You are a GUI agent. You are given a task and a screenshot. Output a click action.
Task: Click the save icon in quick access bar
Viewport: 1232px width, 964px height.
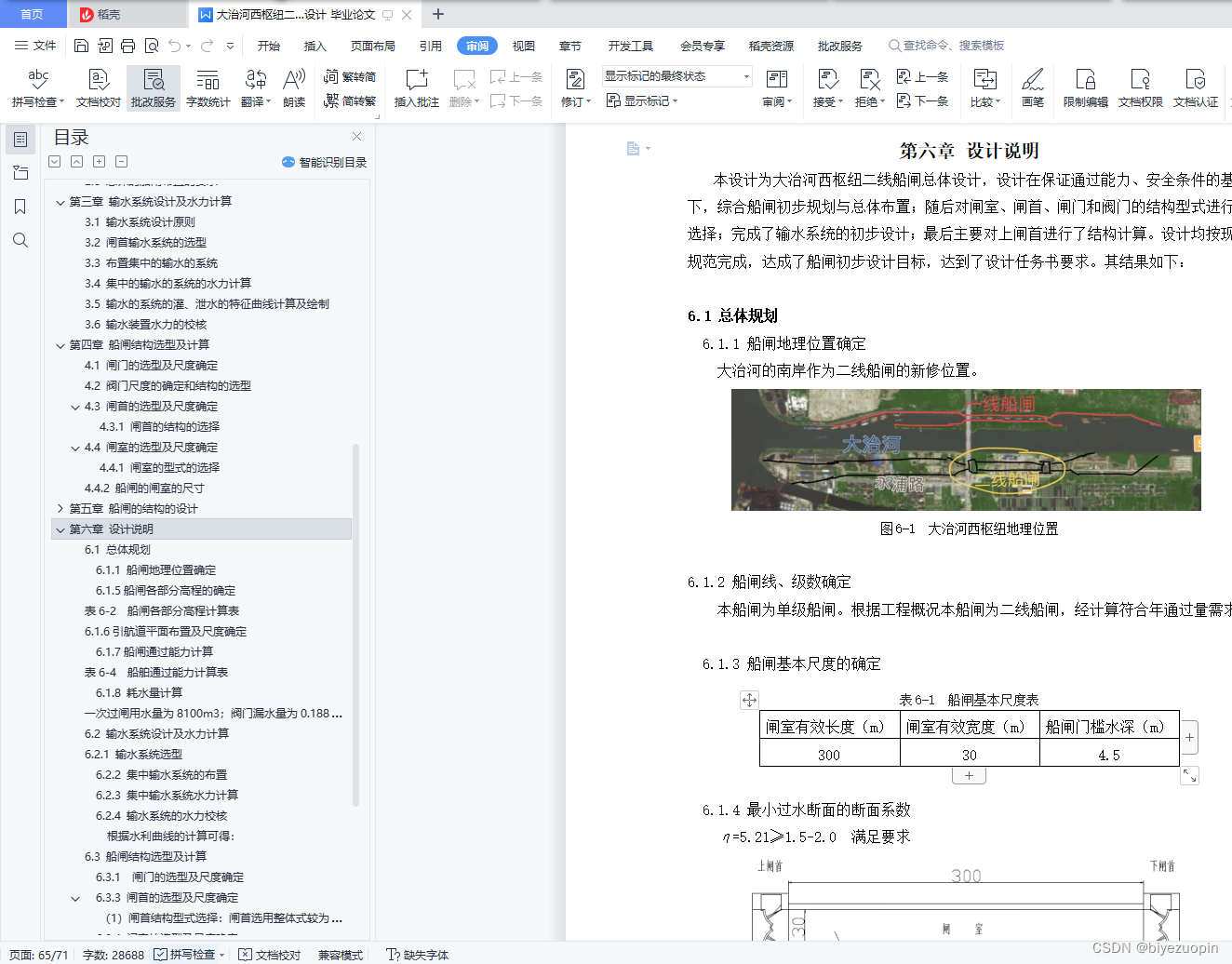(81, 46)
